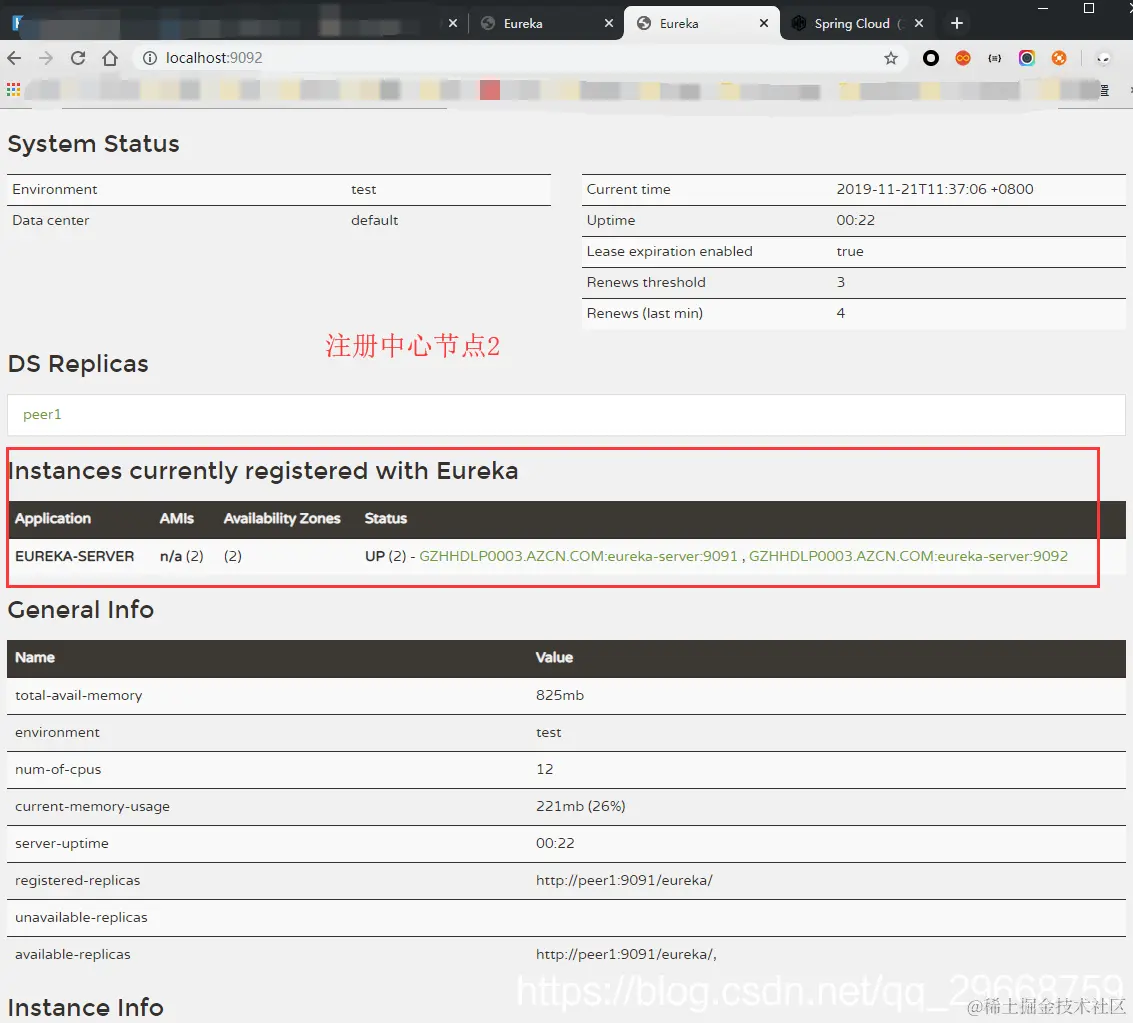Open the peer1 replica link
This screenshot has height=1023, width=1133.
[x=42, y=415]
